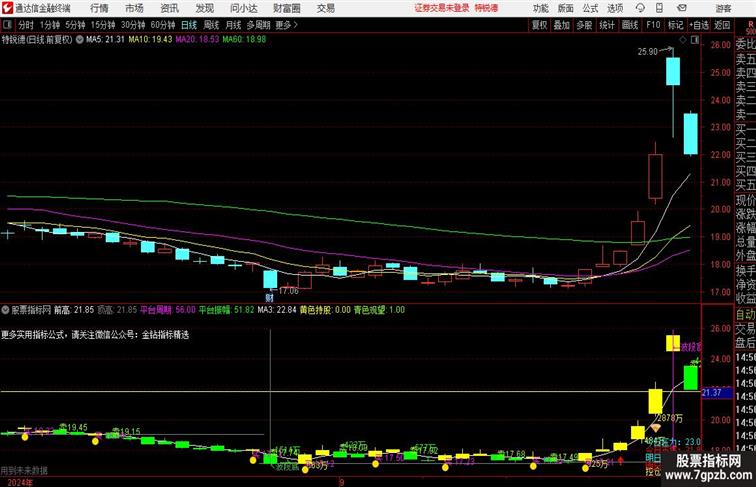This screenshot has height=487, width=756.
Task: Select the 月线 monthly chart tab
Action: [x=233, y=25]
